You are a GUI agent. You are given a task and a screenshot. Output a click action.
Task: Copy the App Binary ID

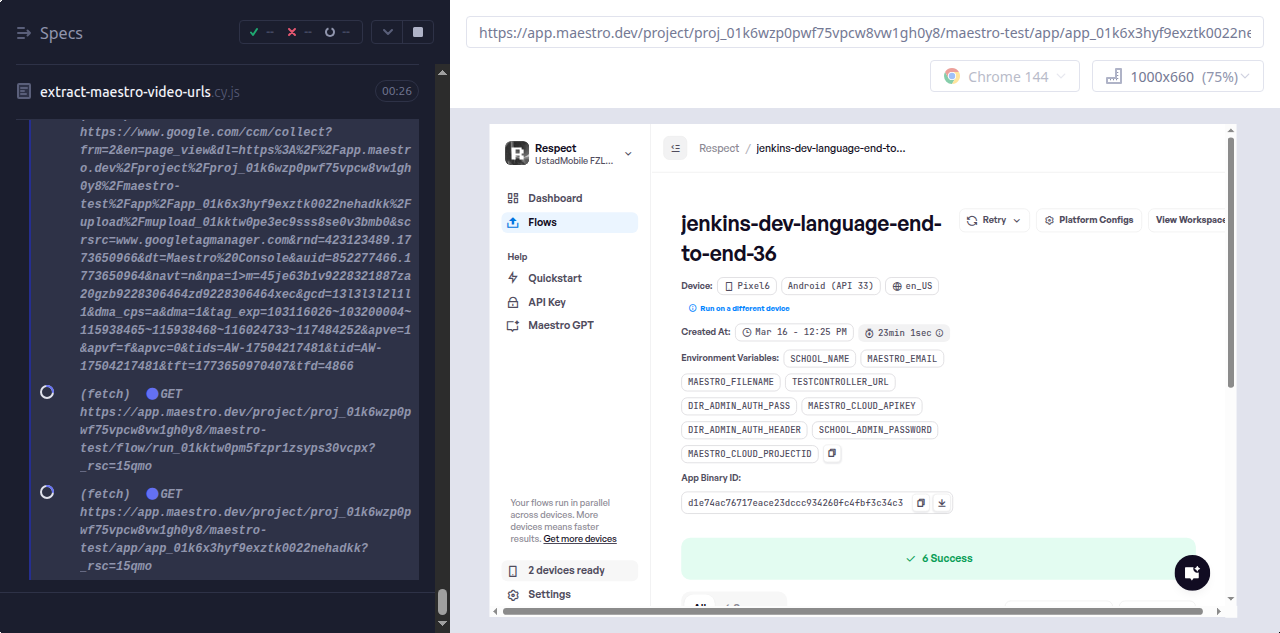pyautogui.click(x=921, y=503)
